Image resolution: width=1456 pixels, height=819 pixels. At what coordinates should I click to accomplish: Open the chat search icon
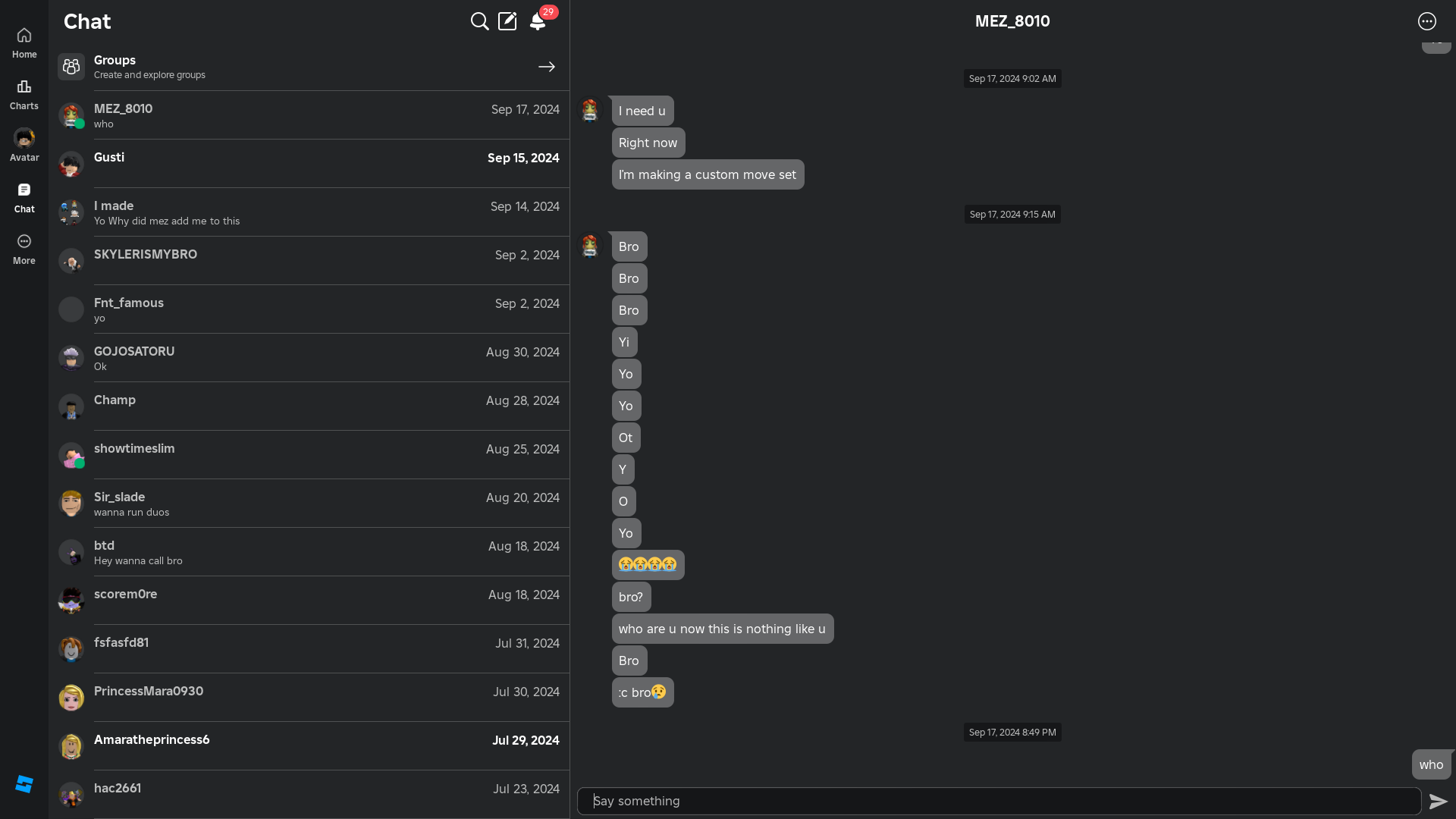(479, 21)
